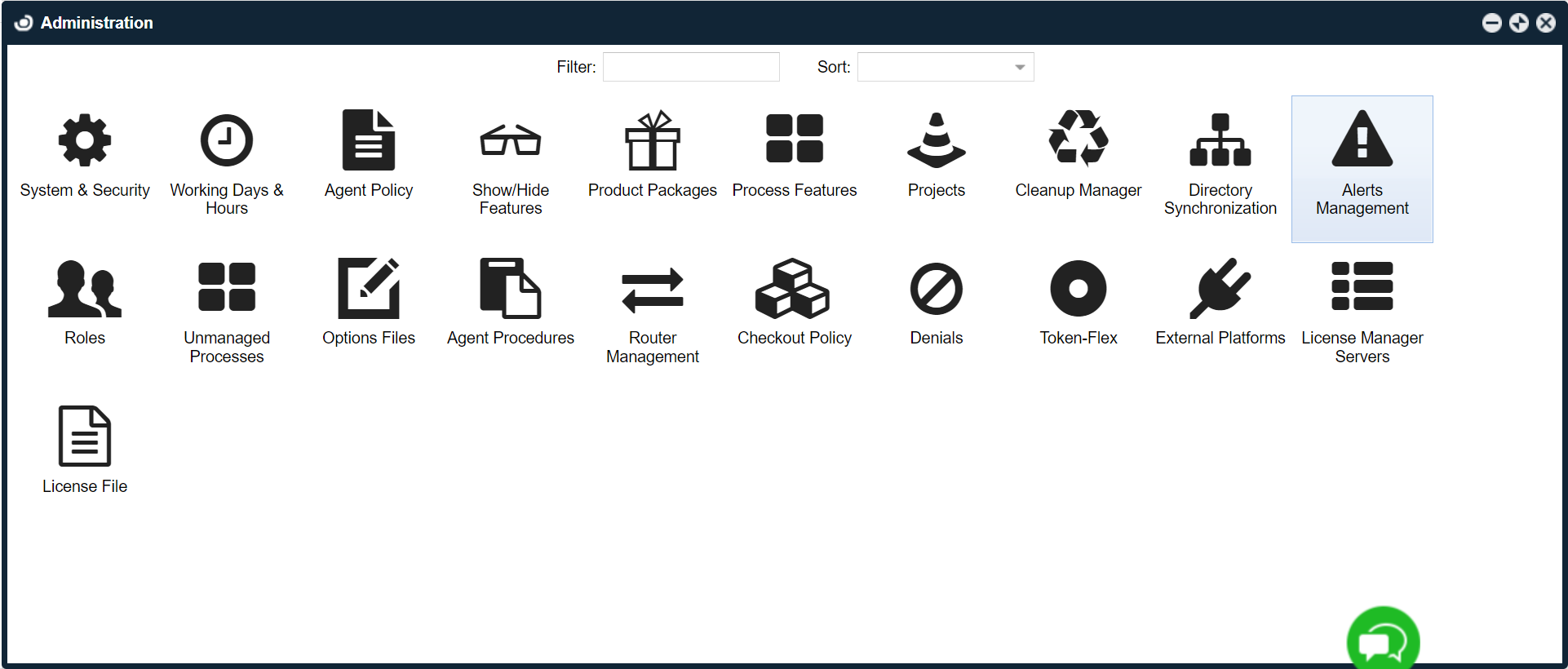Launch the Cleanup Manager
This screenshot has width=1568, height=669.
pos(1079,140)
